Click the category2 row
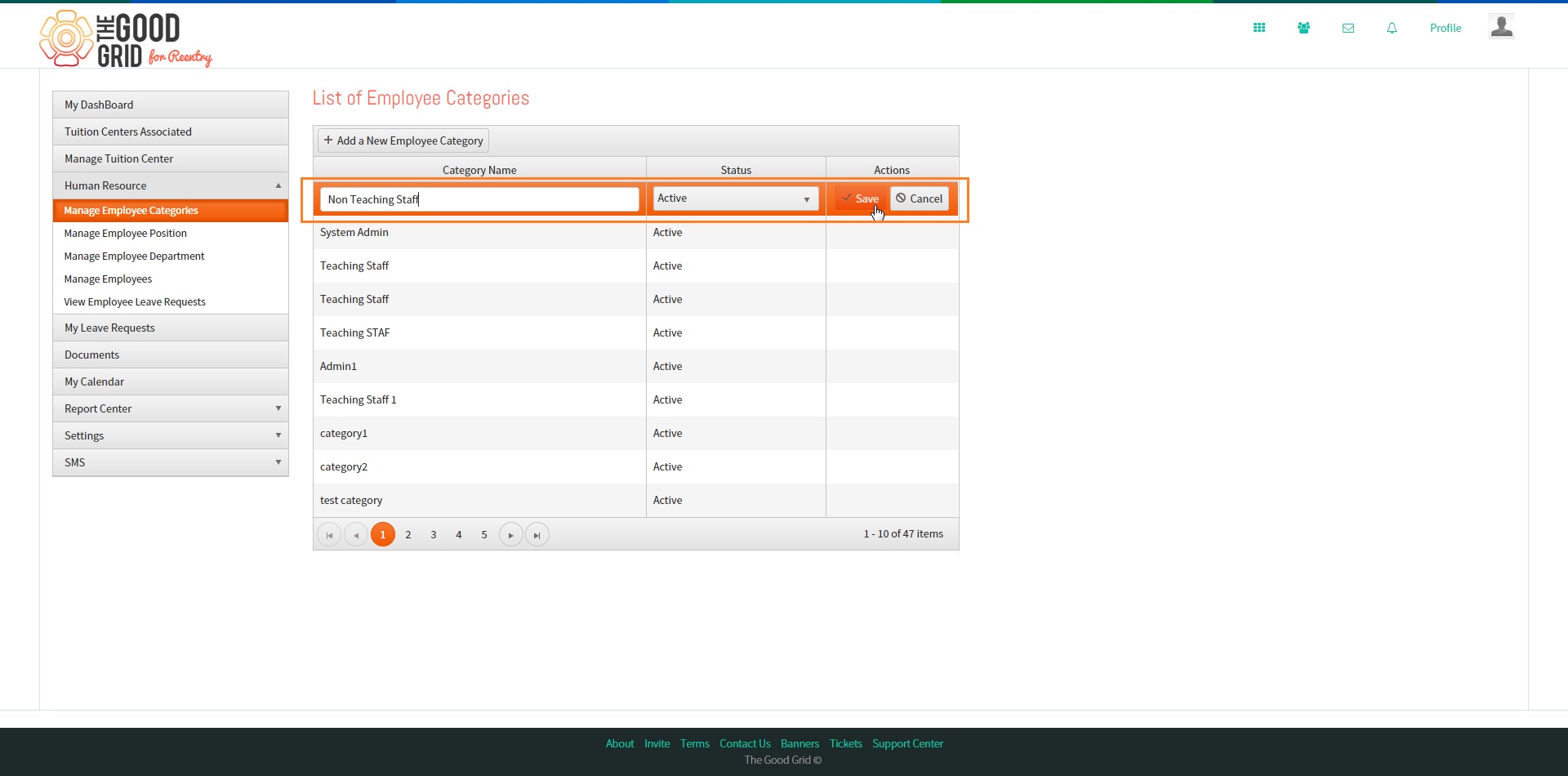This screenshot has width=1568, height=776. tap(635, 467)
